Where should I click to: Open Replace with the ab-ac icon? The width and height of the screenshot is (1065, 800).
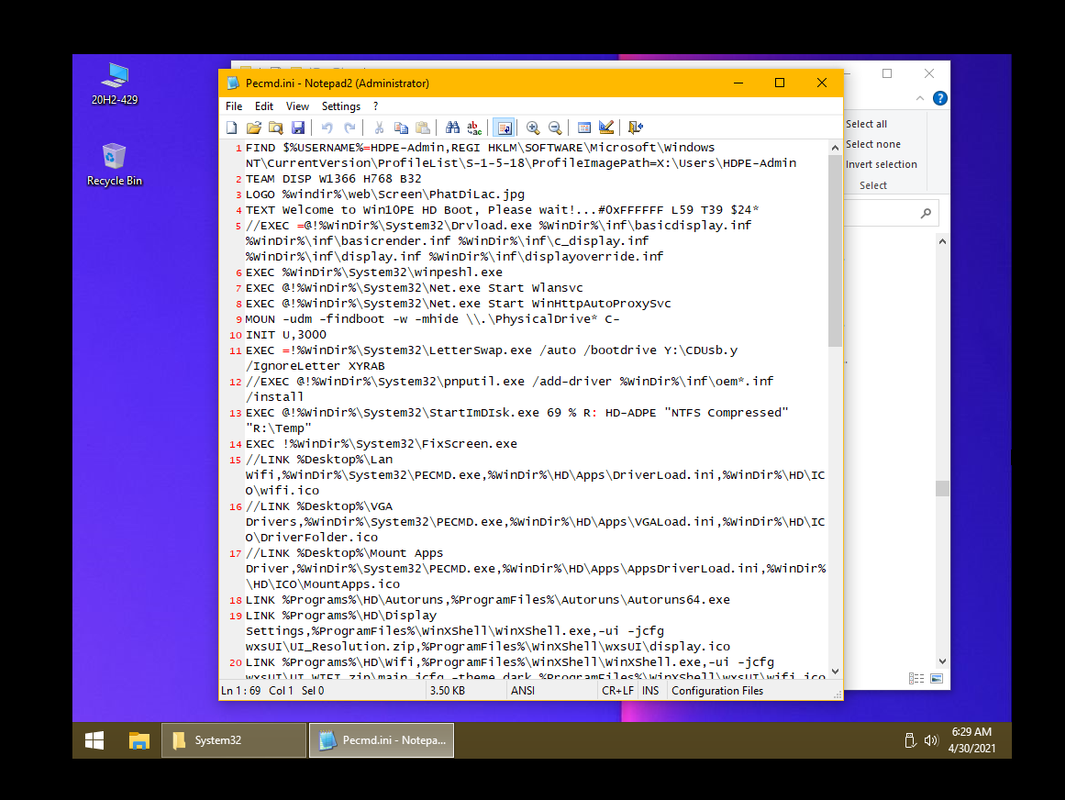pyautogui.click(x=474, y=128)
